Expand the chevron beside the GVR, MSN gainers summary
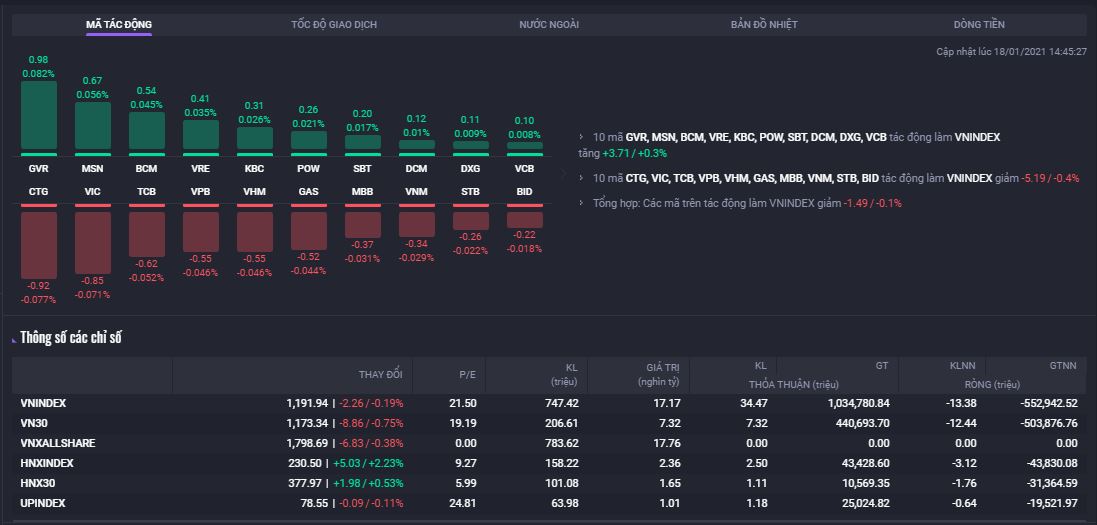The width and height of the screenshot is (1097, 525). [x=582, y=137]
